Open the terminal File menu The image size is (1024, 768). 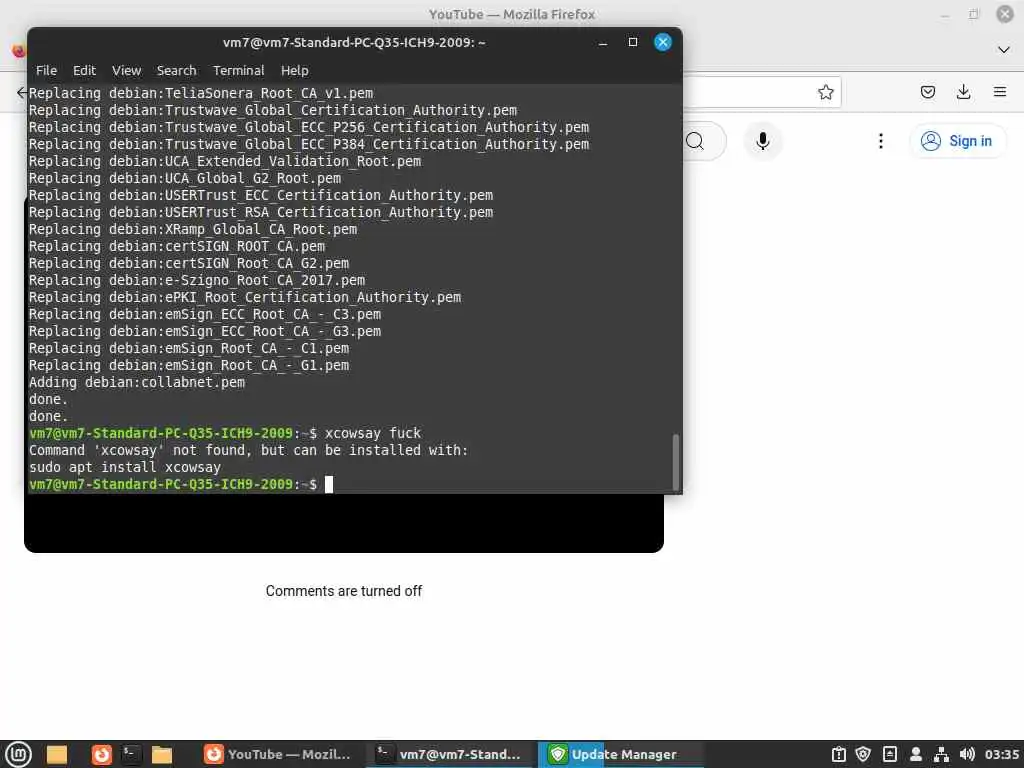pos(46,71)
